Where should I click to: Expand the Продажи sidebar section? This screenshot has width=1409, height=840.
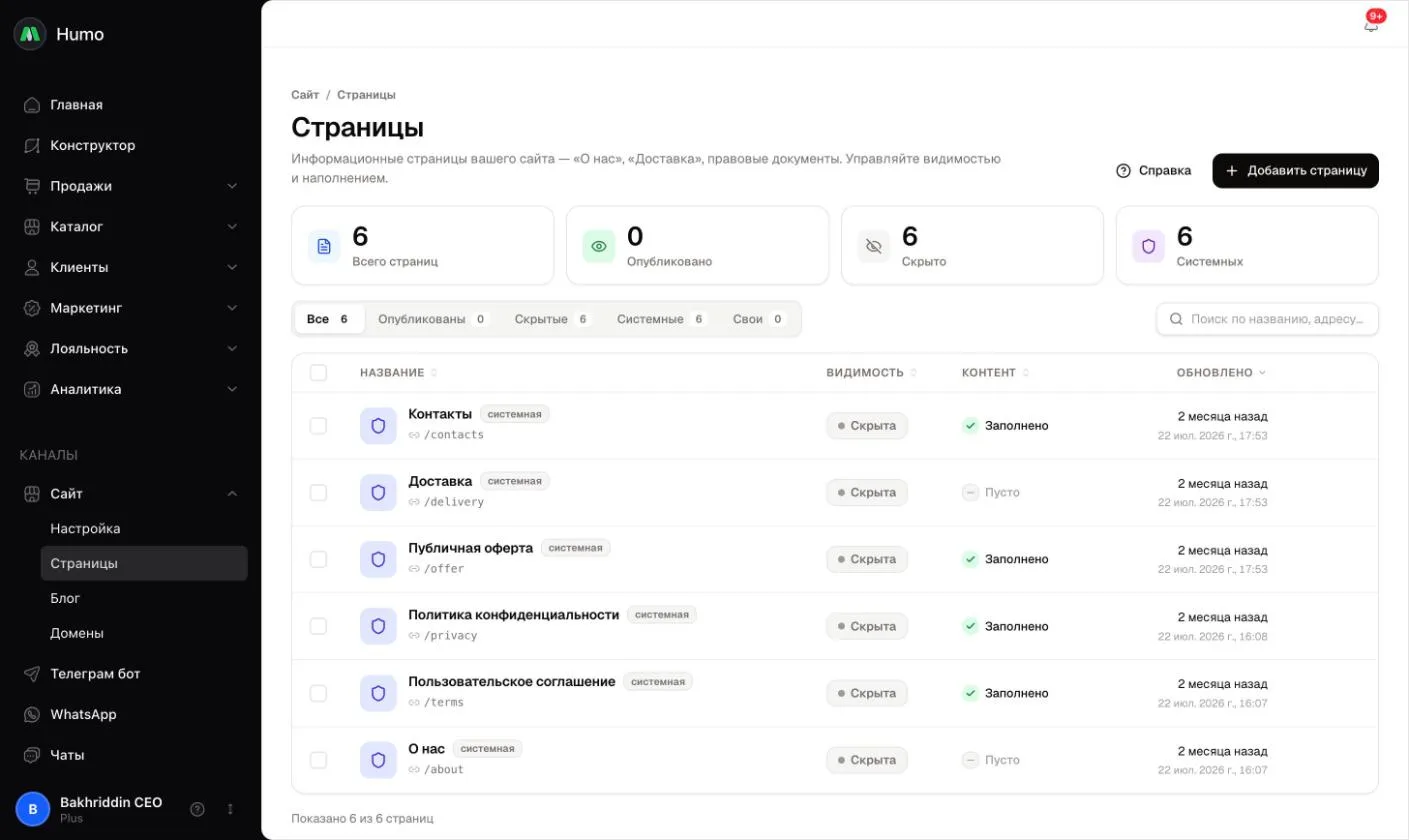133,186
